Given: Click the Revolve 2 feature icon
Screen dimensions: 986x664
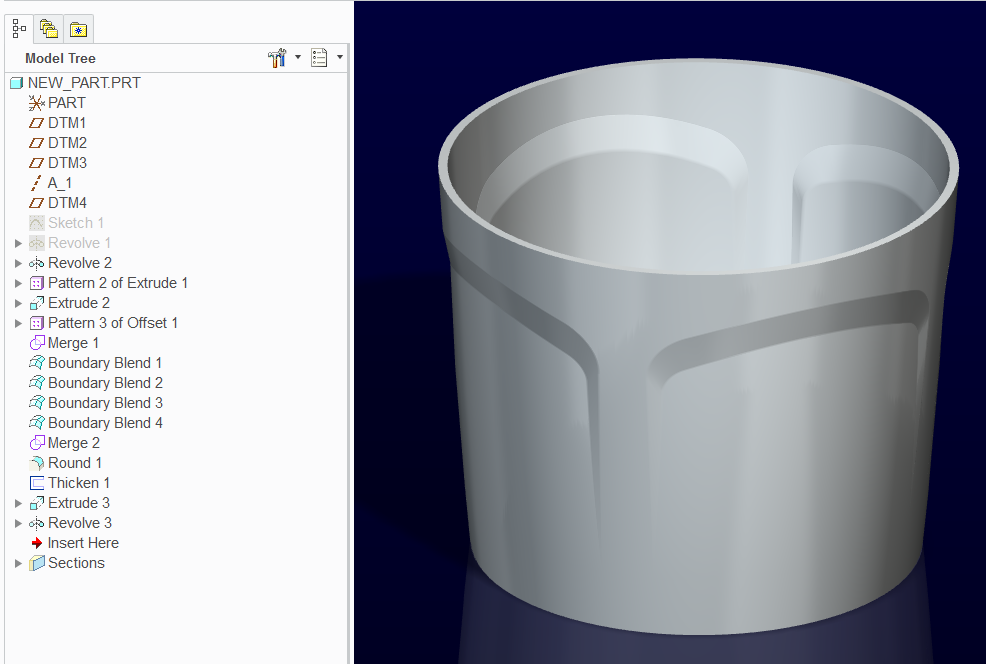Looking at the screenshot, I should click(36, 262).
